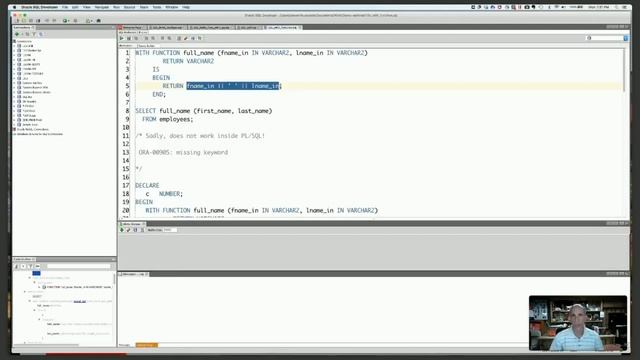Click the 'ORA-00905: missing keyword' comment
Viewport: 640px width, 360px height.
click(x=183, y=152)
